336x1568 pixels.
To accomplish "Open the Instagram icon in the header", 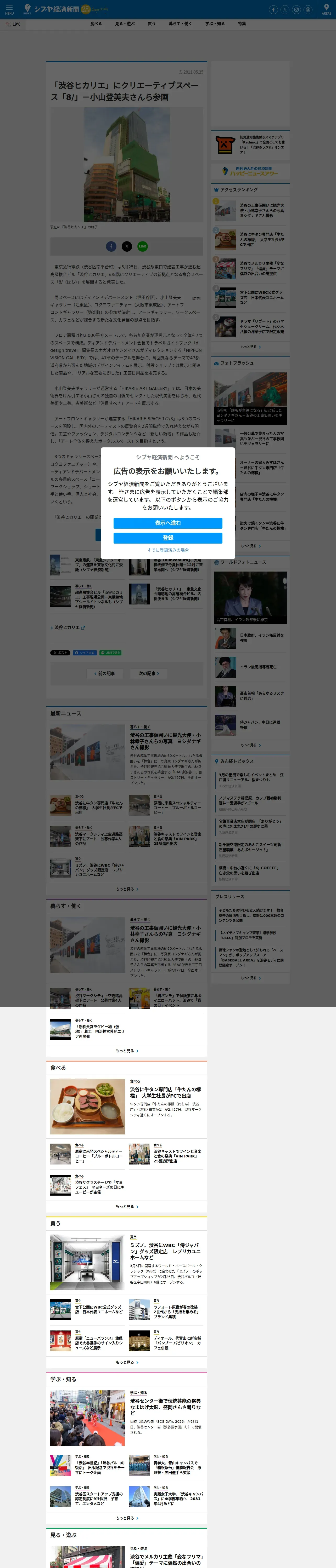I will 296,10.
